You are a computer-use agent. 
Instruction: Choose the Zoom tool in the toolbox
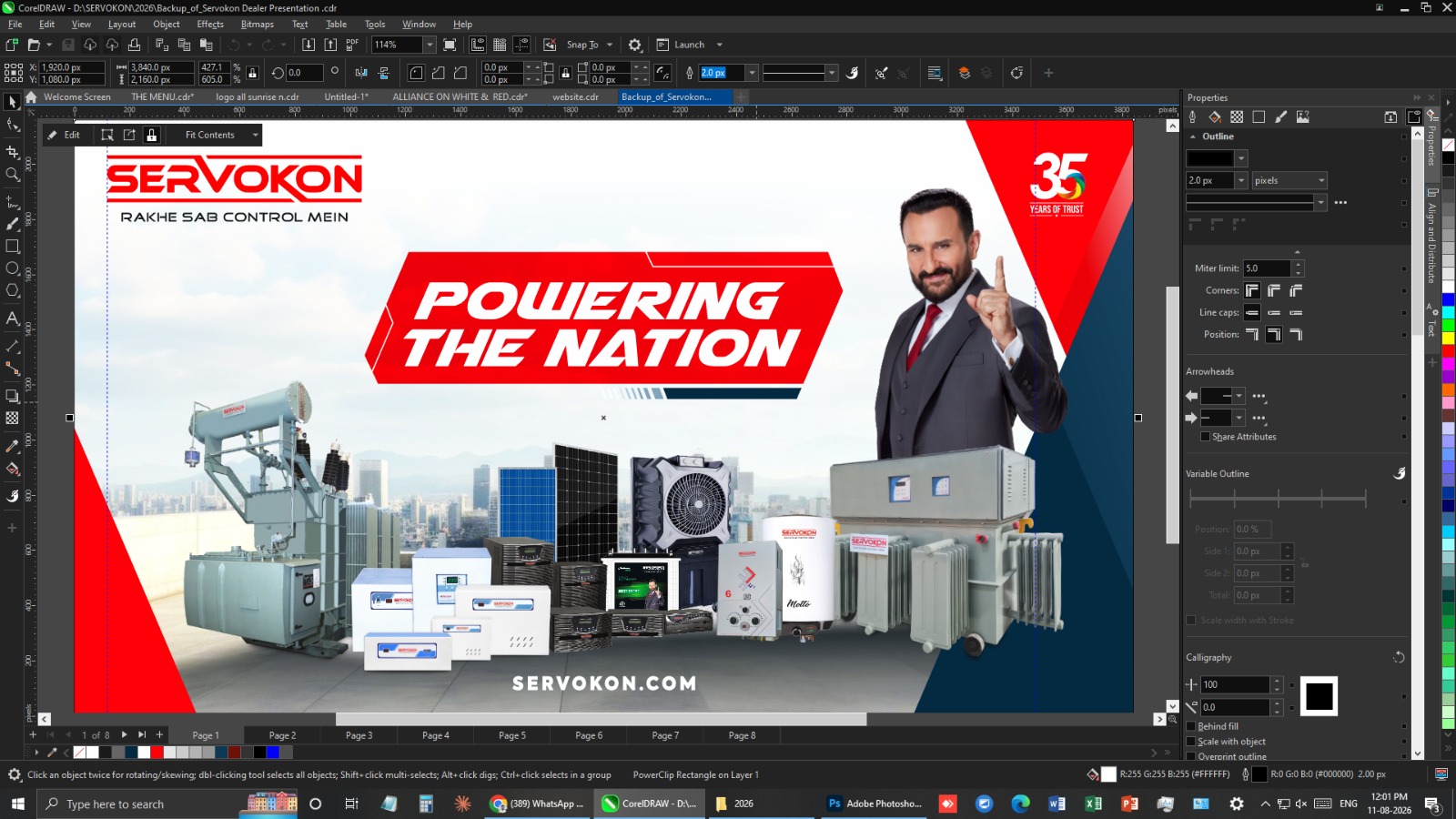pos(13,175)
